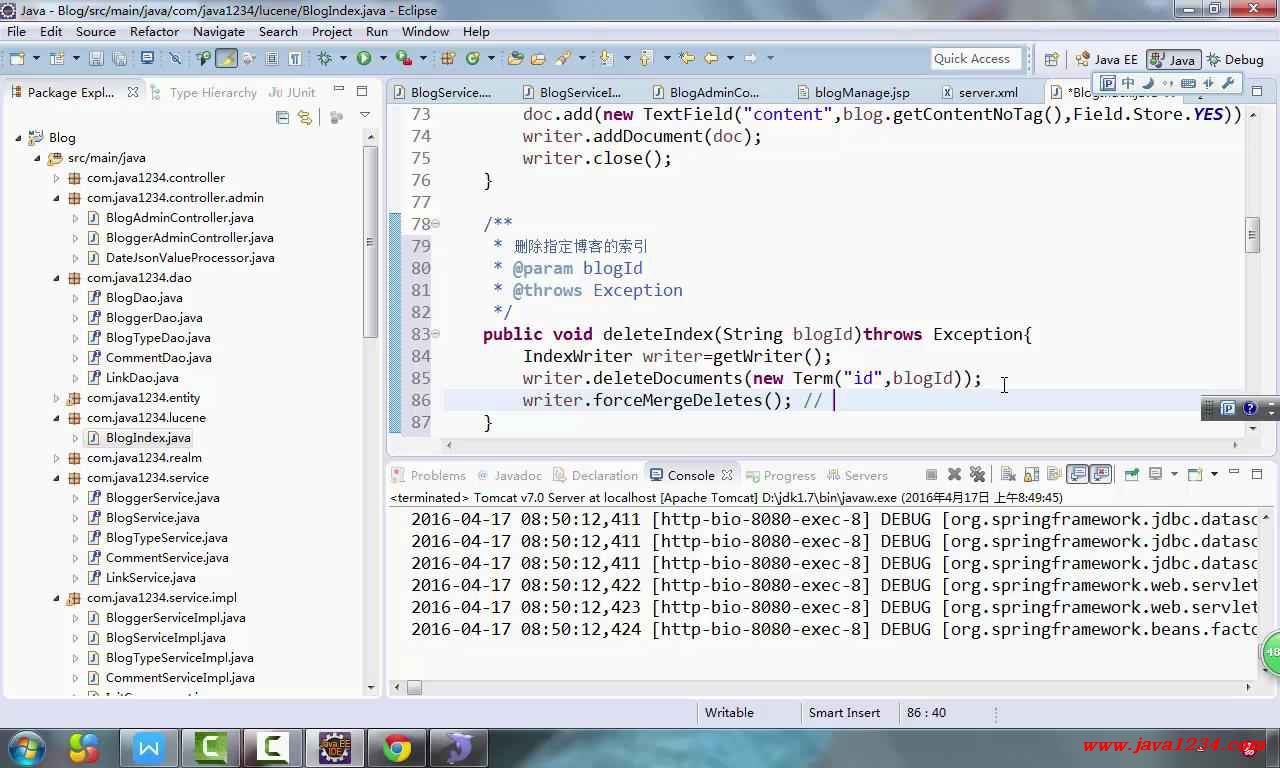This screenshot has width=1280, height=768.
Task: Toggle Mark Occurrences highlighter icon
Action: tap(227, 58)
